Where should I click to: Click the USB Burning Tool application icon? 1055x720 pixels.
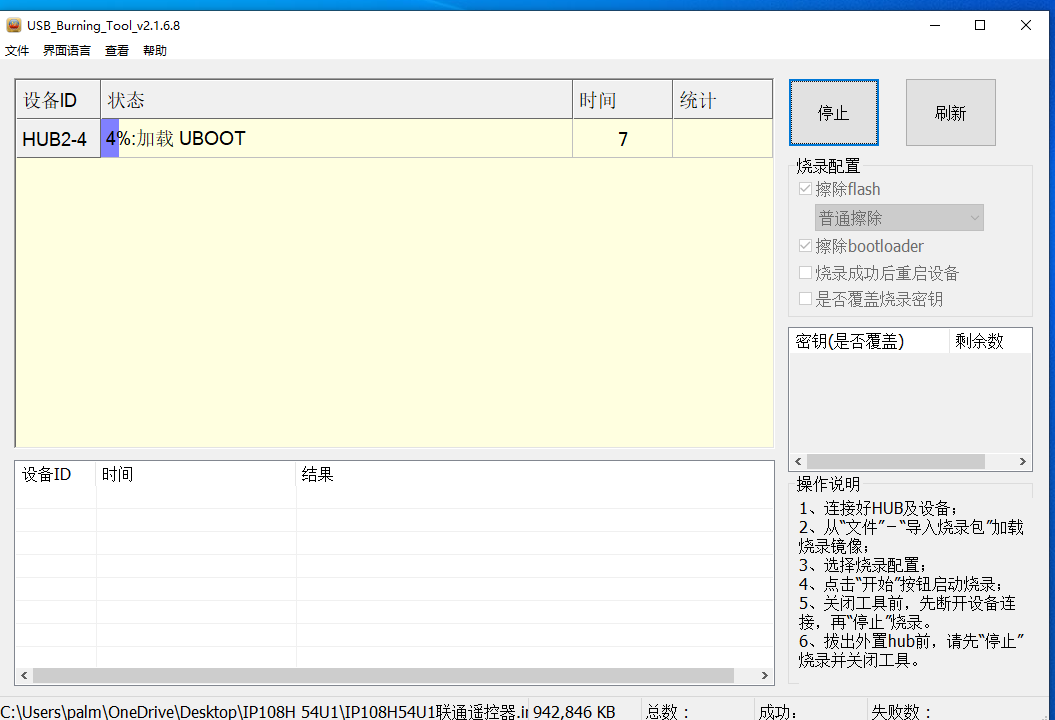(x=13, y=25)
